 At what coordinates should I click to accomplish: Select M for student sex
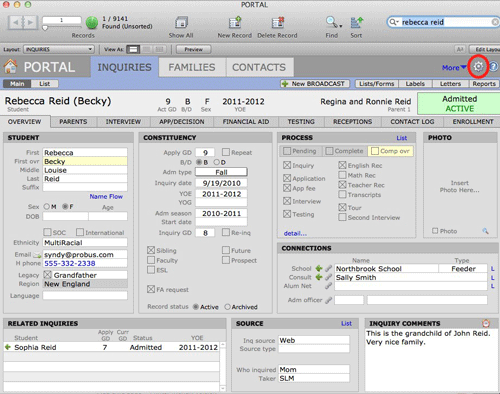(x=47, y=207)
